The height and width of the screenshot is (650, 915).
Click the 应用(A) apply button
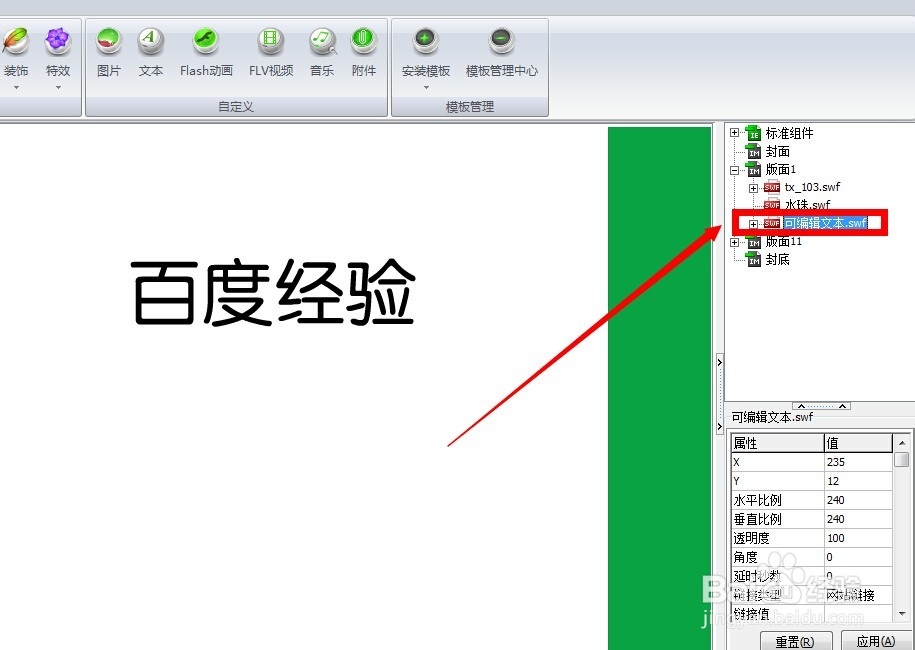click(875, 641)
